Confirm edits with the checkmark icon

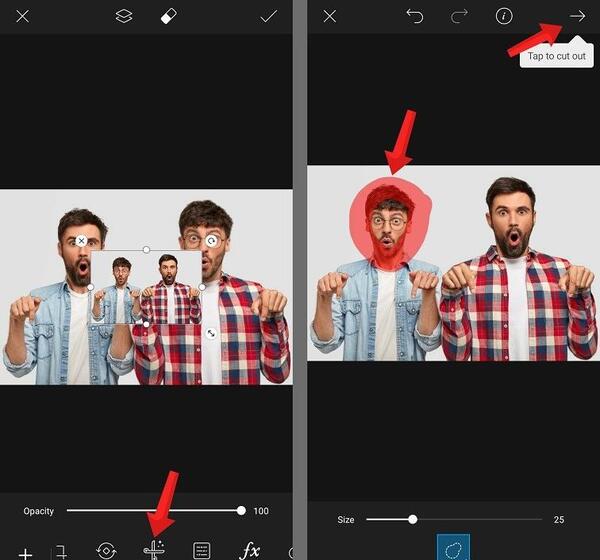269,16
